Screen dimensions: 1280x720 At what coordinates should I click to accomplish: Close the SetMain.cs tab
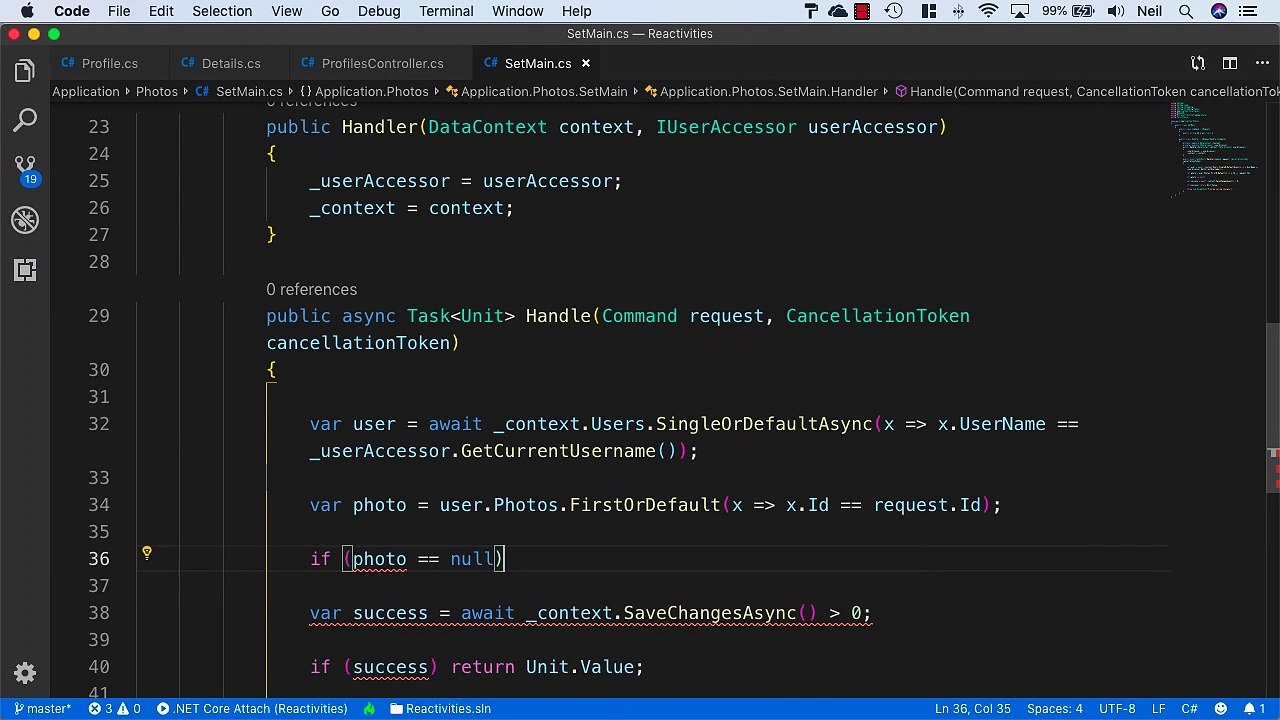586,63
